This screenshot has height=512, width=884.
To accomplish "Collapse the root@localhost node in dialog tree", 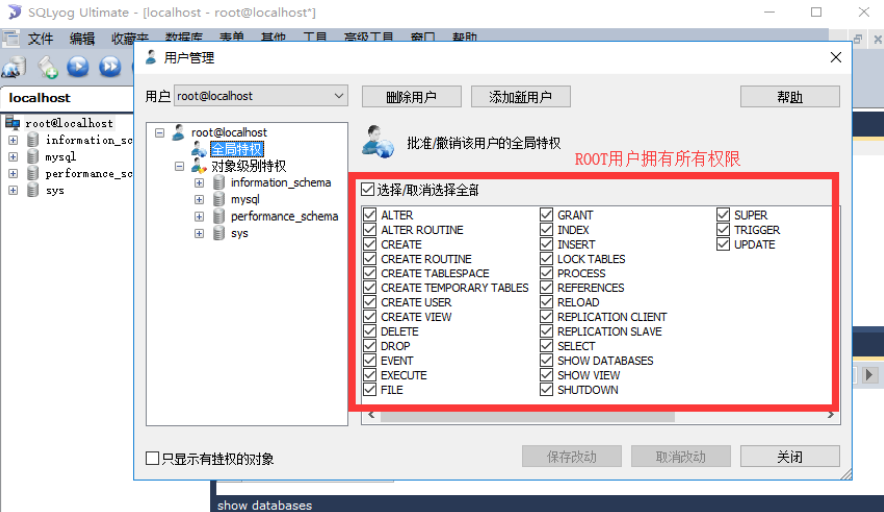I will (x=160, y=133).
